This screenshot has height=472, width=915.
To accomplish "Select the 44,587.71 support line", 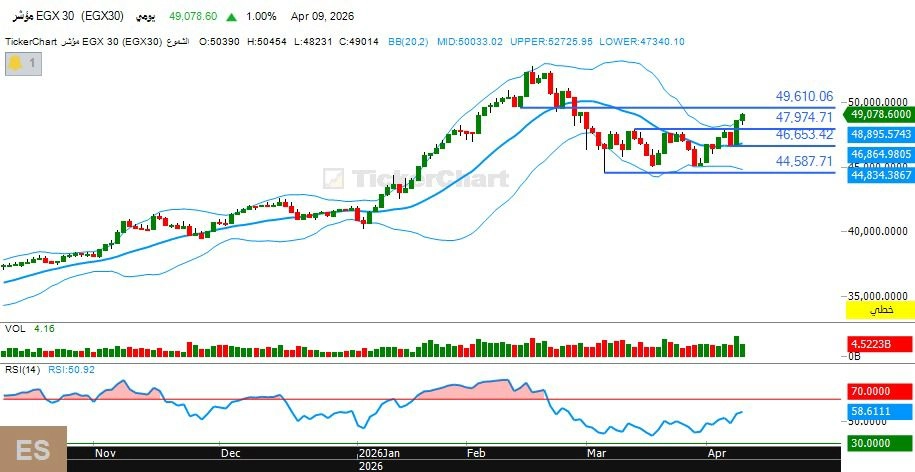I will point(700,173).
